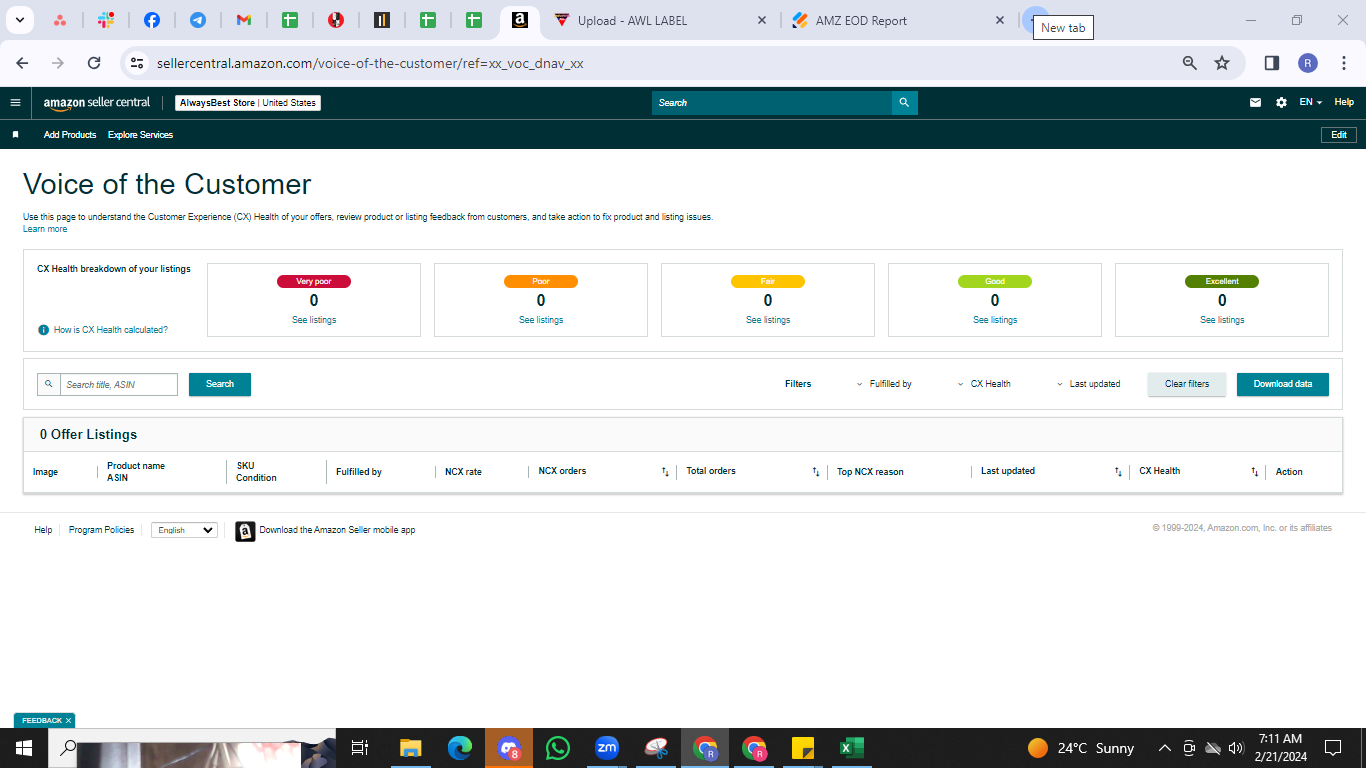Open the Windows Start button

(x=23, y=747)
